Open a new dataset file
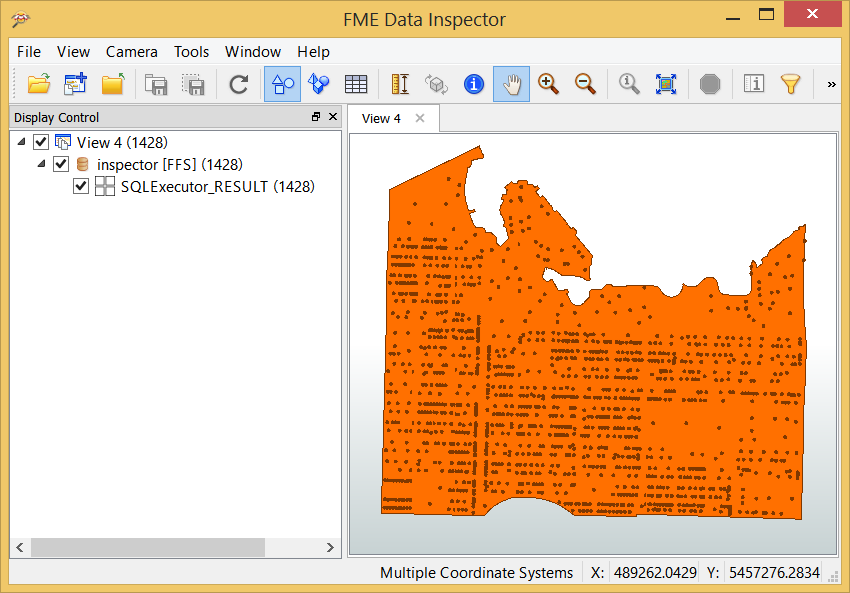 [38, 84]
